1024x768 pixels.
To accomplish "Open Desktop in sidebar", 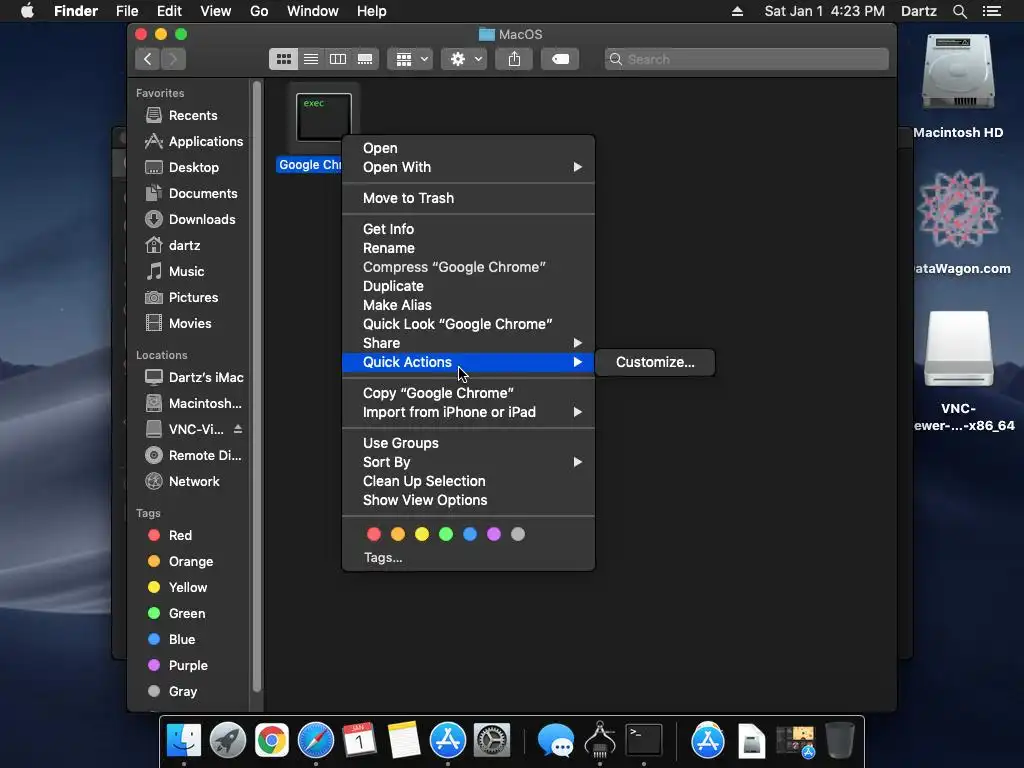I will (182, 167).
